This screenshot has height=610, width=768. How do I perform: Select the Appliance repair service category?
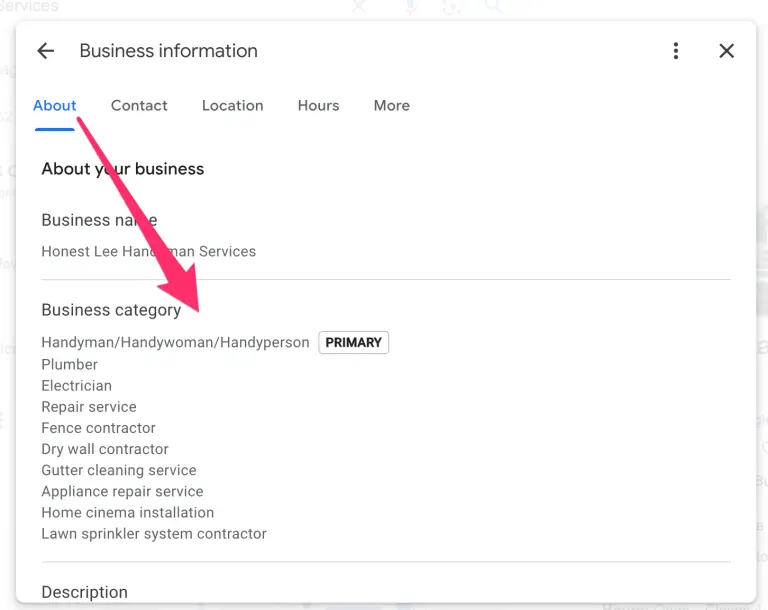[122, 491]
